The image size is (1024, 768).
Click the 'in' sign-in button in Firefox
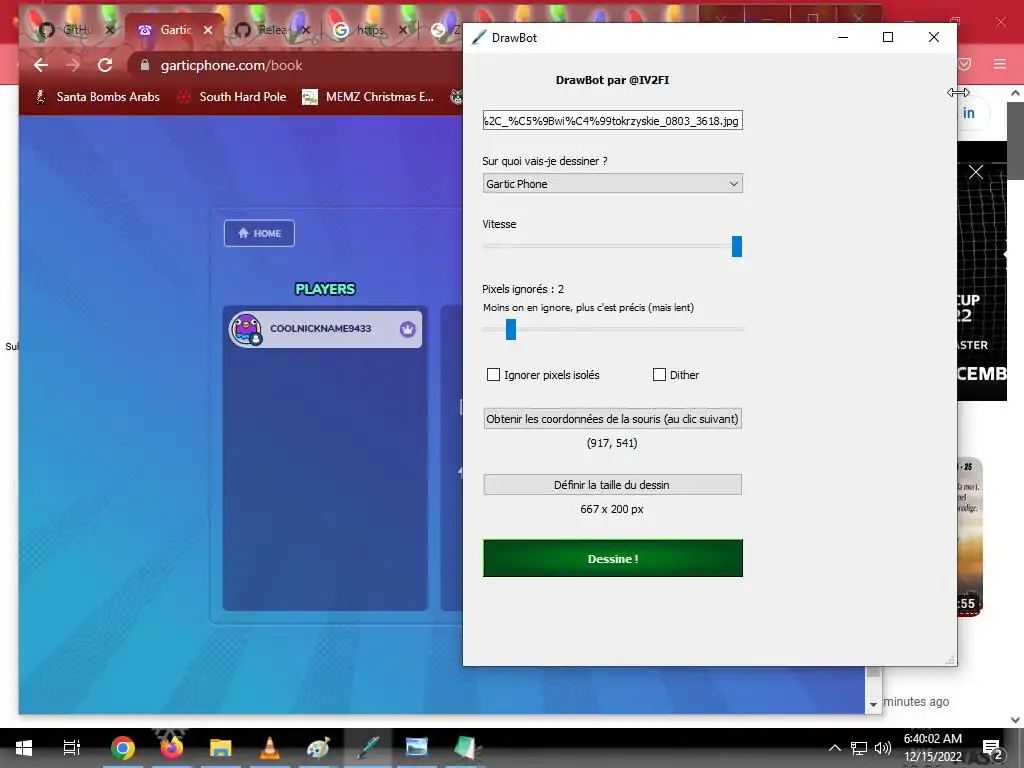968,113
